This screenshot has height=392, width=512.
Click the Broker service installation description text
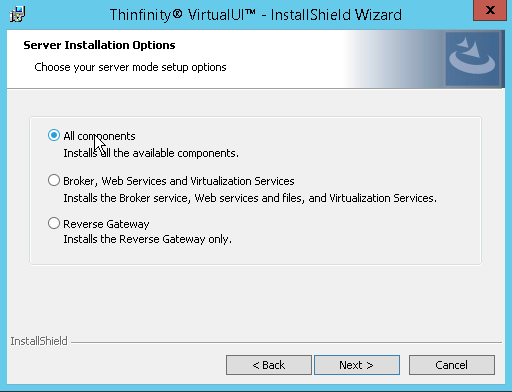coord(250,198)
